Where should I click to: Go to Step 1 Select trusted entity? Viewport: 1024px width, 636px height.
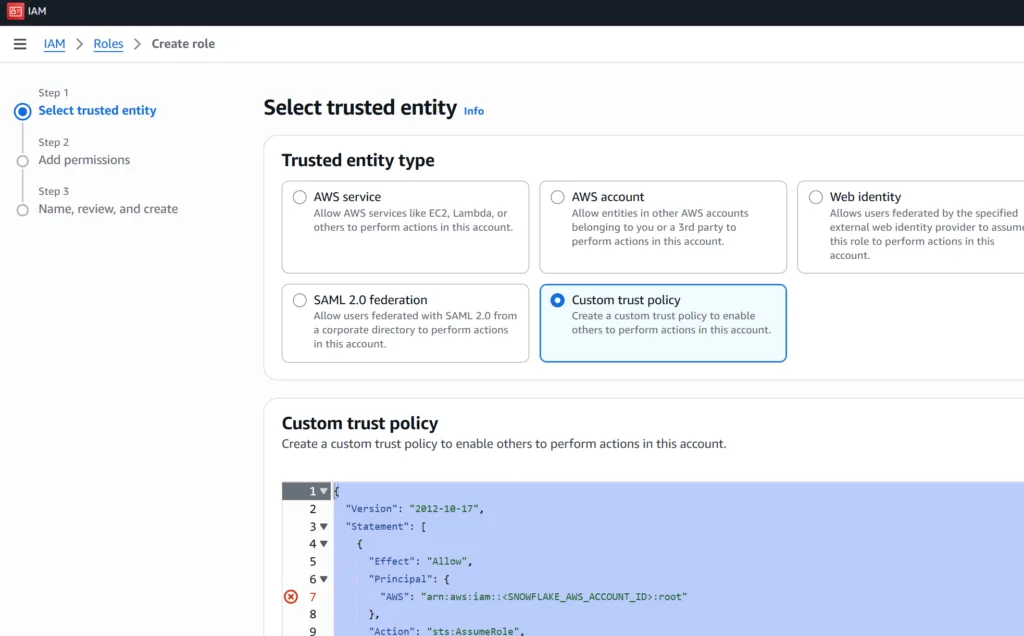pyautogui.click(x=97, y=110)
